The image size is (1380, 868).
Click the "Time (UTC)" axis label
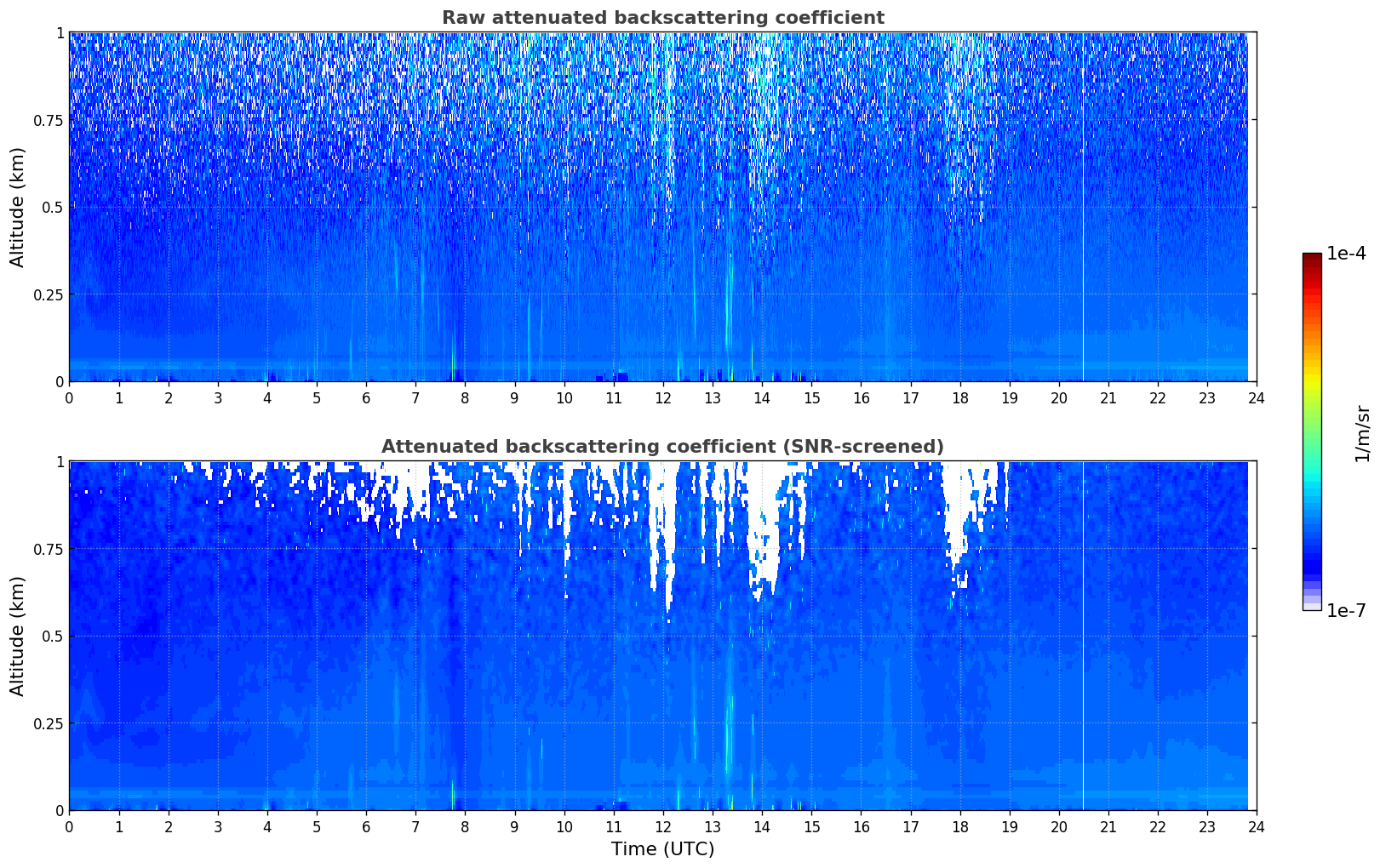click(x=662, y=849)
